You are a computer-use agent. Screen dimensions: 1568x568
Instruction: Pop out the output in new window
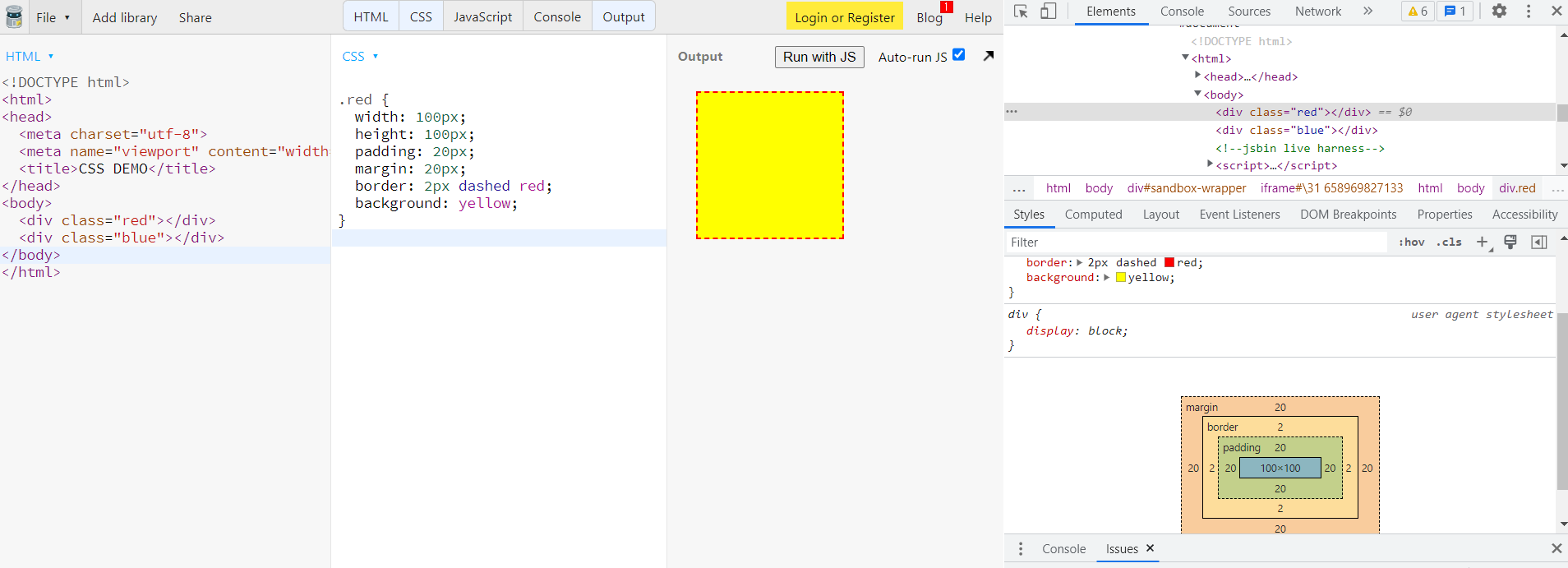(989, 56)
